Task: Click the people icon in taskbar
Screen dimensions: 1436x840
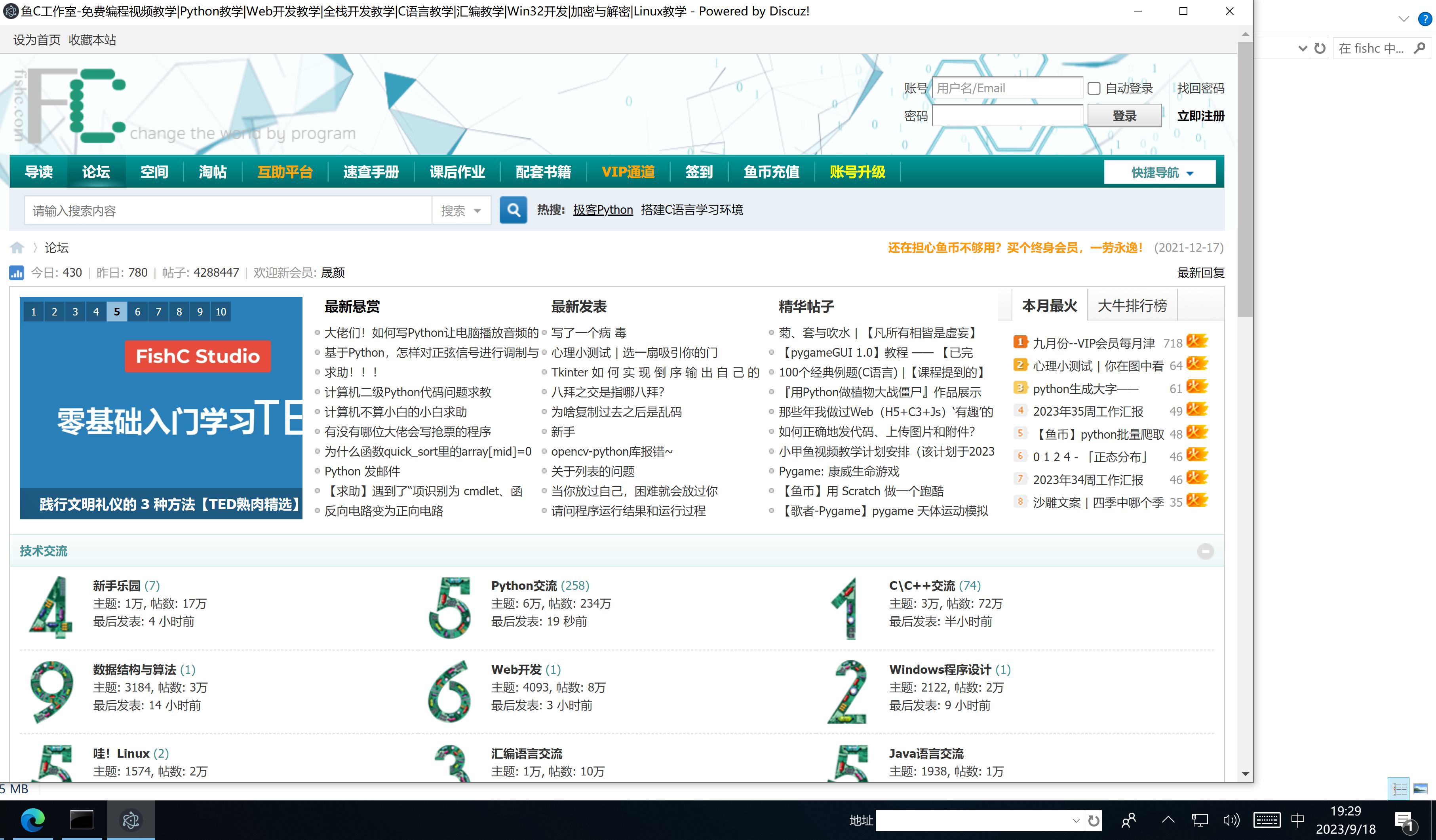Action: click(1128, 821)
